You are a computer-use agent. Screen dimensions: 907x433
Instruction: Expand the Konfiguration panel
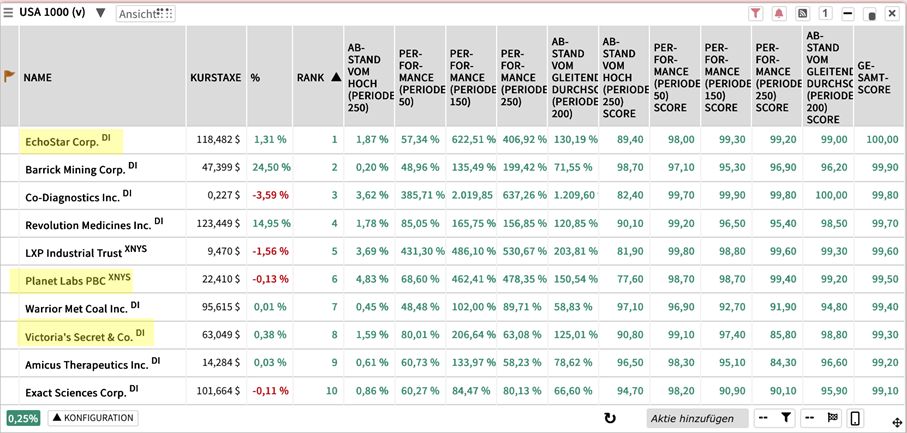[x=93, y=418]
